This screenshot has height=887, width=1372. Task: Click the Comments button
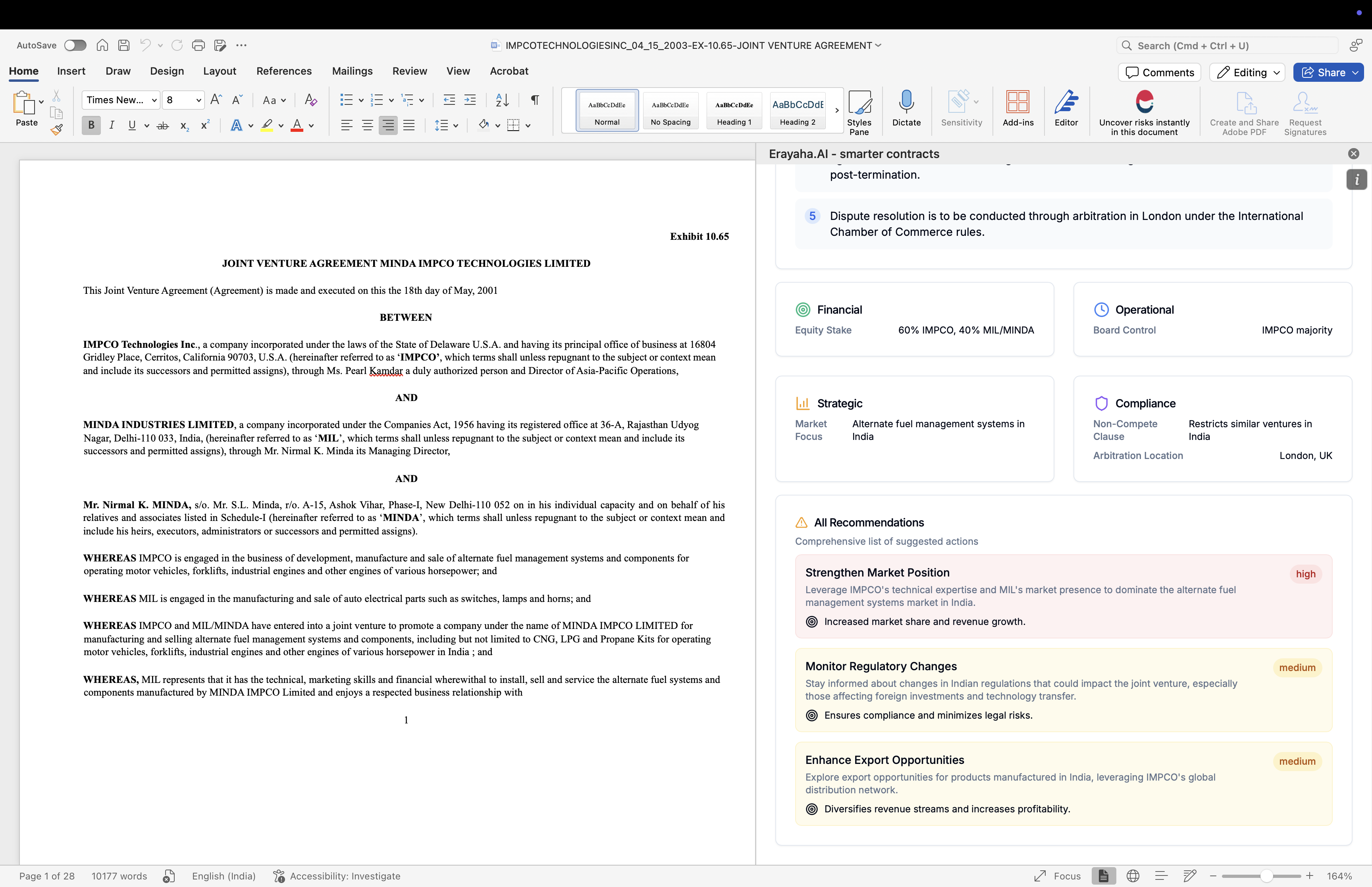1160,72
